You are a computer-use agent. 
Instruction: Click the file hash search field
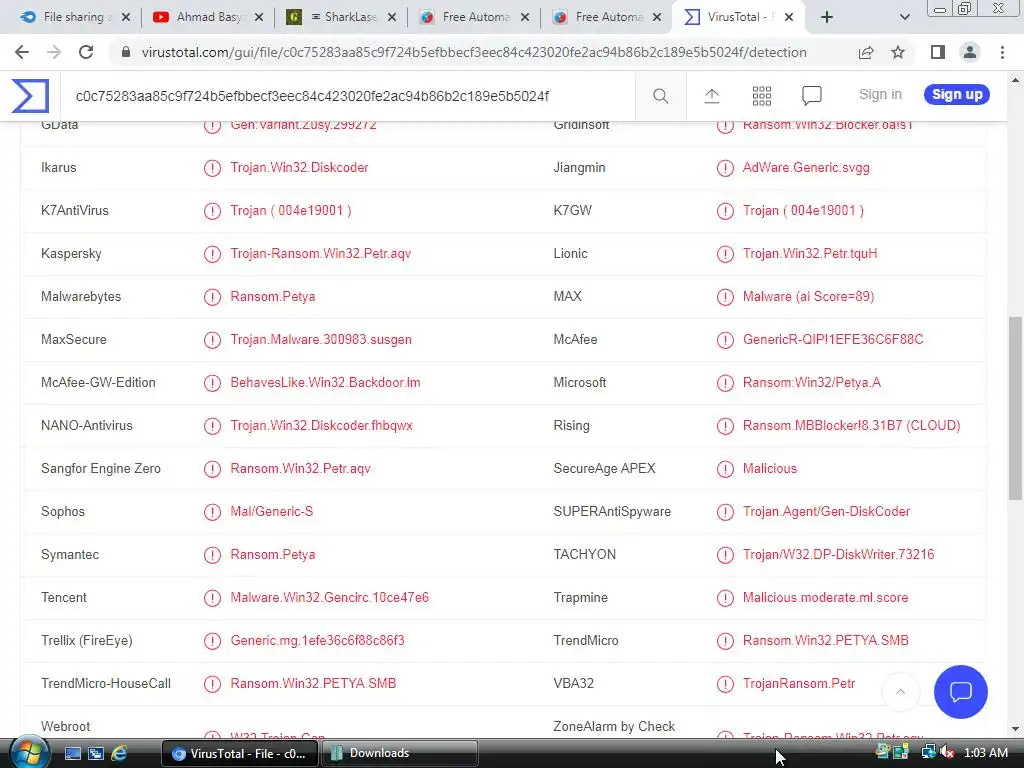(x=349, y=96)
